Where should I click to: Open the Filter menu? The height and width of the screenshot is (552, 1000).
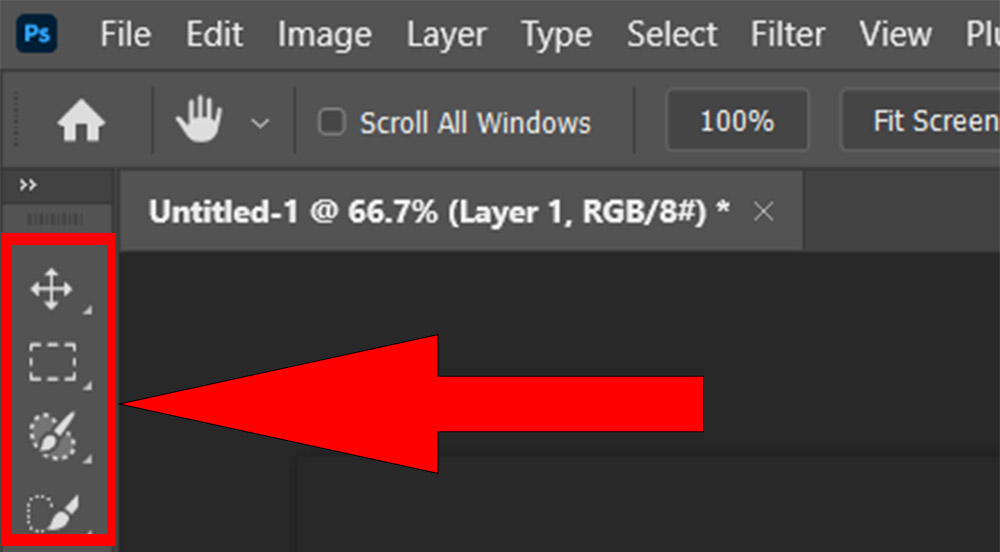coord(788,34)
